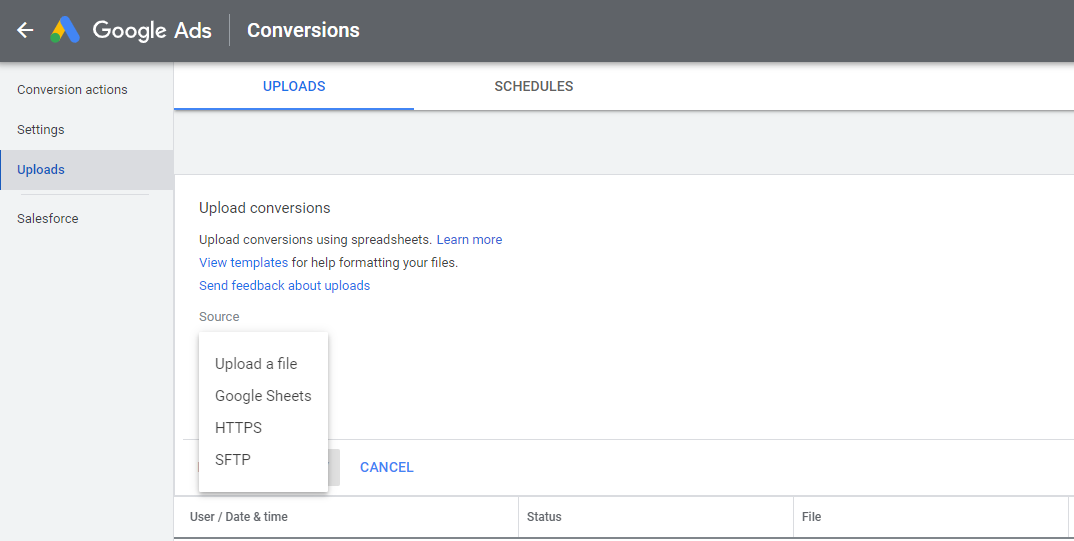1074x541 pixels.
Task: Click the Status column header
Action: 544,517
